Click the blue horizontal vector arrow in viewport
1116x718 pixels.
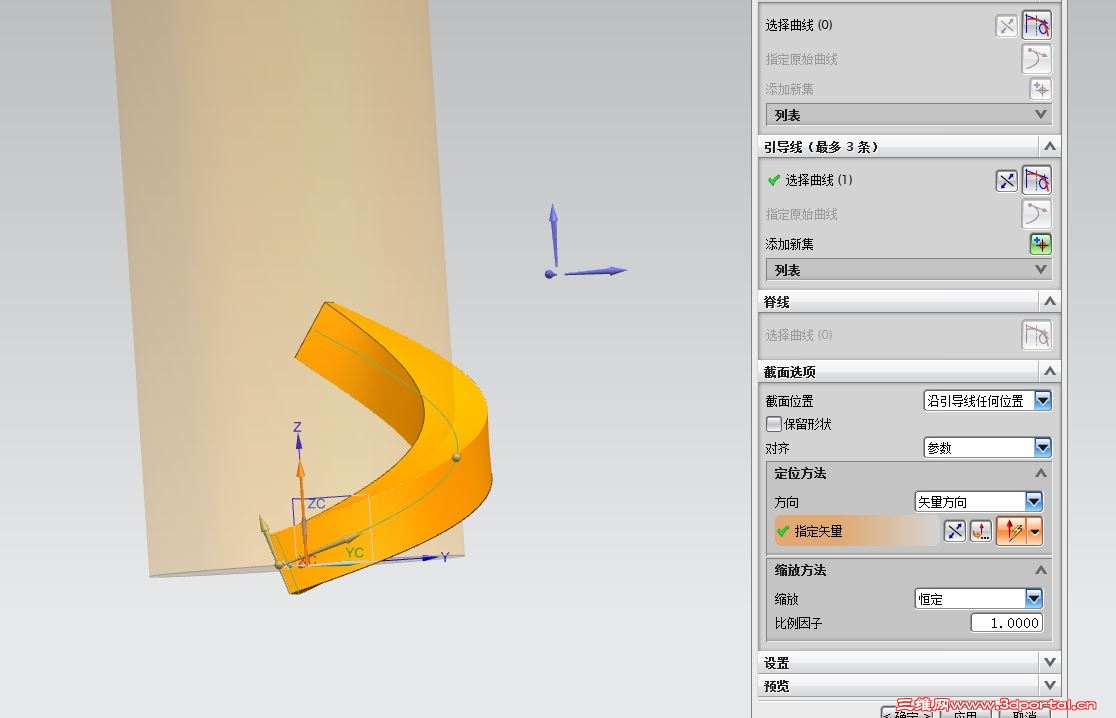point(595,271)
